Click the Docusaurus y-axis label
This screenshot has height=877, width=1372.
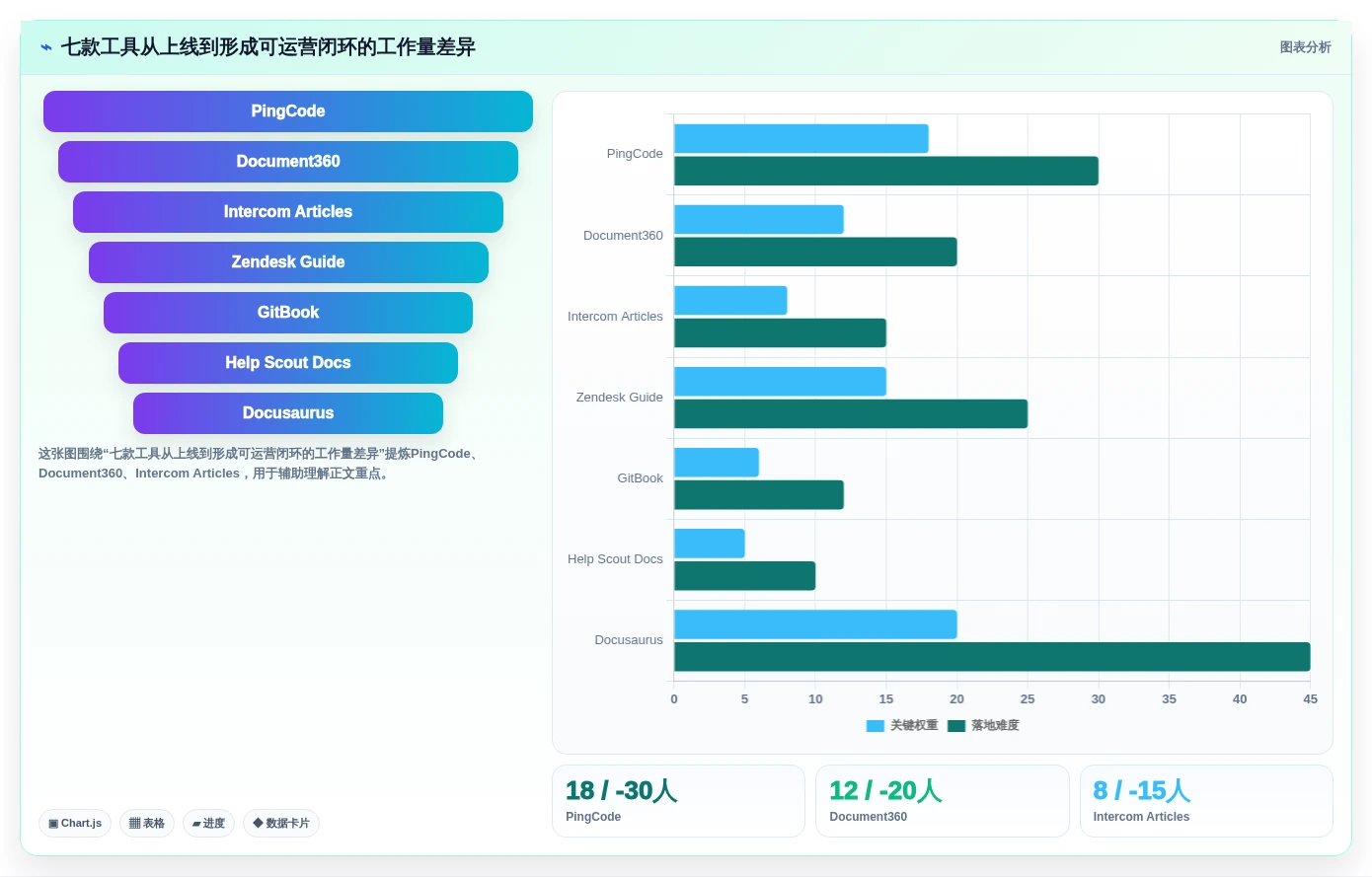tap(629, 640)
